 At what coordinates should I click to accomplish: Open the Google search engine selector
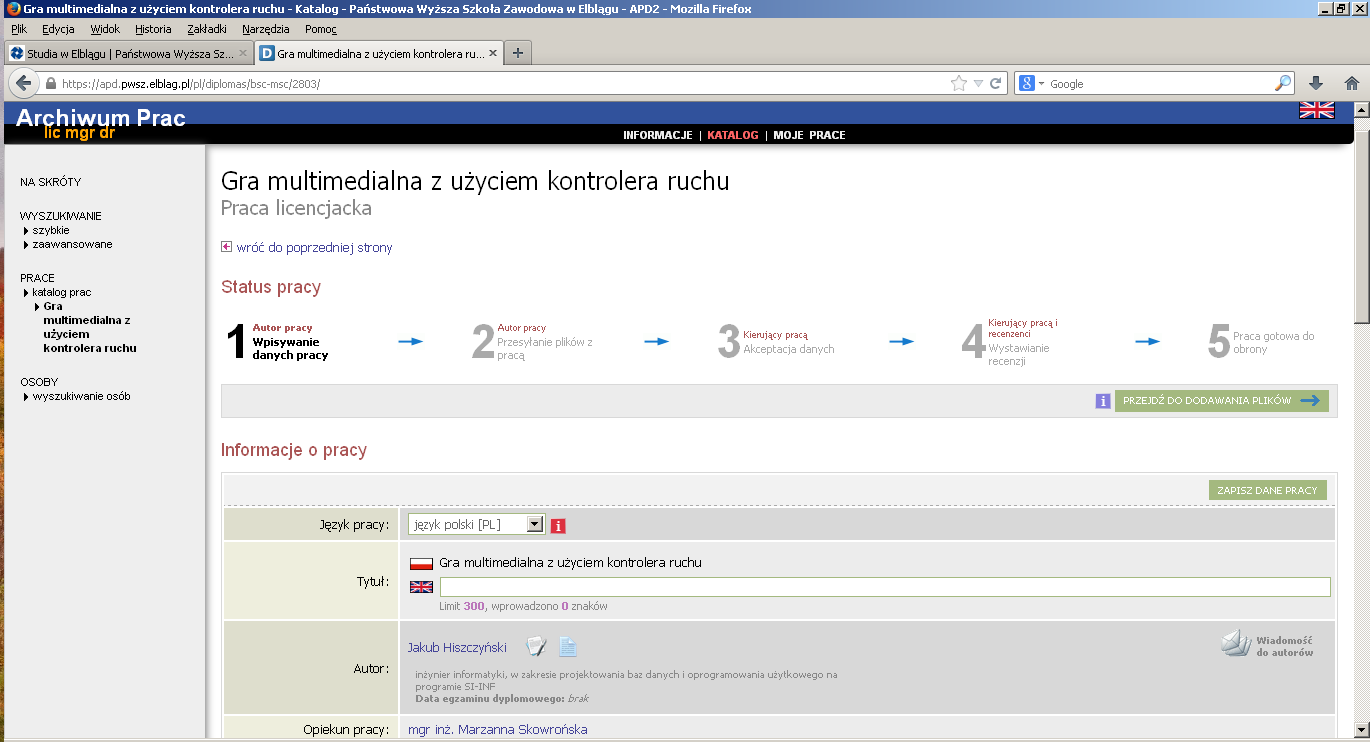[1031, 84]
